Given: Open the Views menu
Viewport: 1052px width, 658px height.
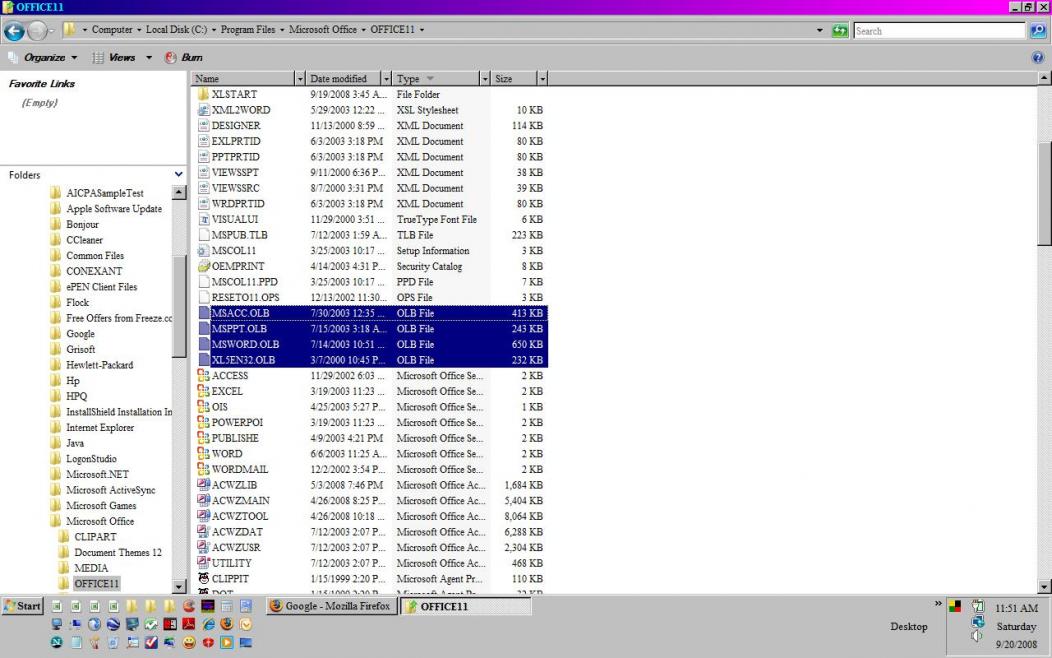Looking at the screenshot, I should click(121, 58).
